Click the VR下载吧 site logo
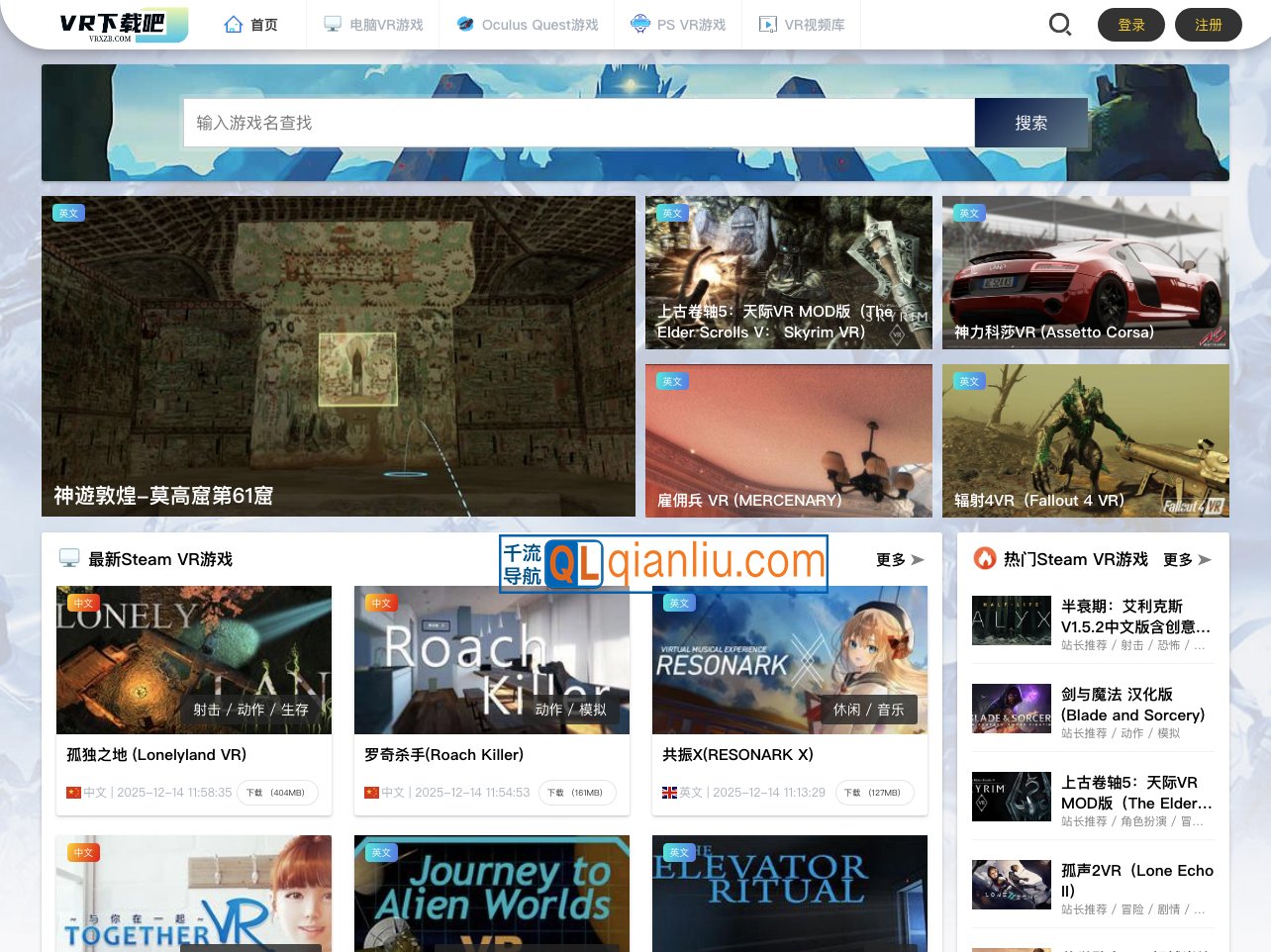 [123, 25]
